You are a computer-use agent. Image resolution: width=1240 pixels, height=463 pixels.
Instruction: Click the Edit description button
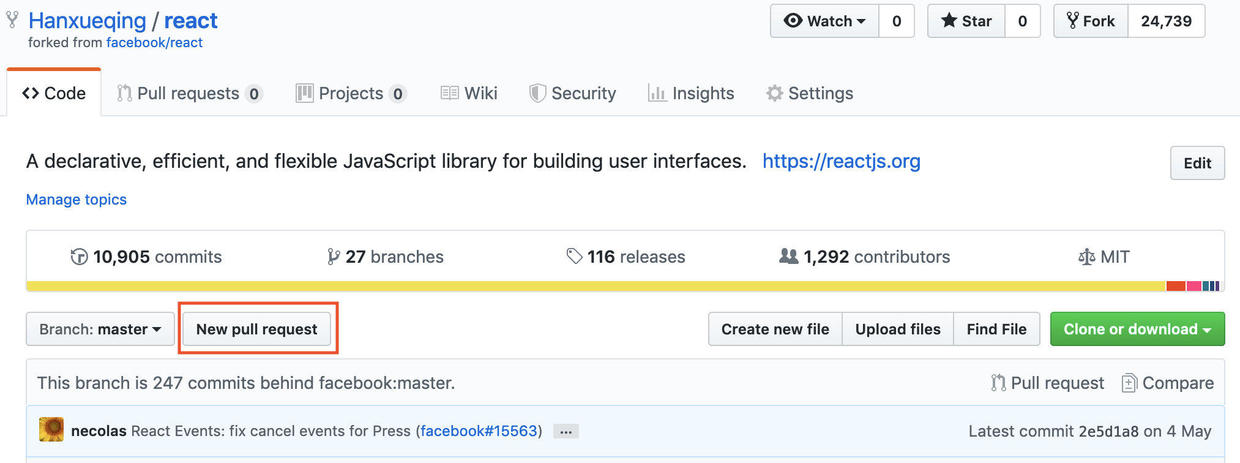click(1197, 163)
